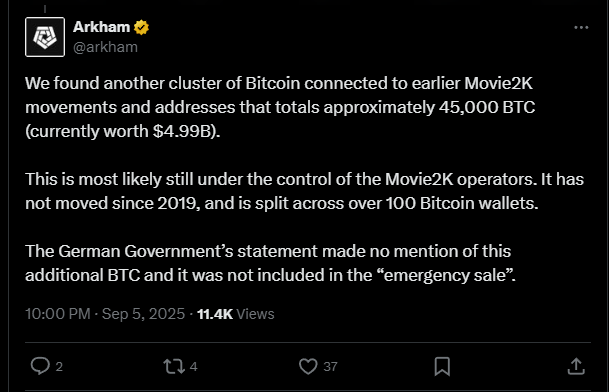Click the German Government statement paragraph
609x392 pixels.
point(270,263)
